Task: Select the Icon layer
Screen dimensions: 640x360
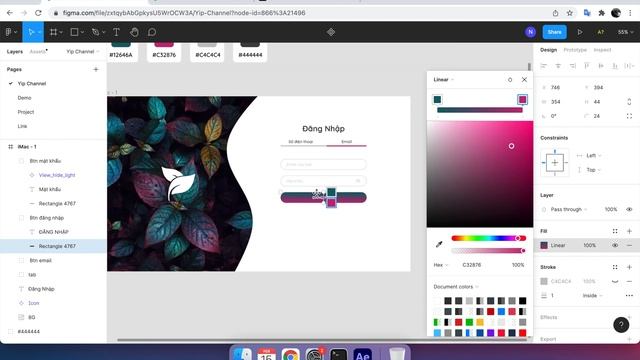Action: pyautogui.click(x=33, y=303)
